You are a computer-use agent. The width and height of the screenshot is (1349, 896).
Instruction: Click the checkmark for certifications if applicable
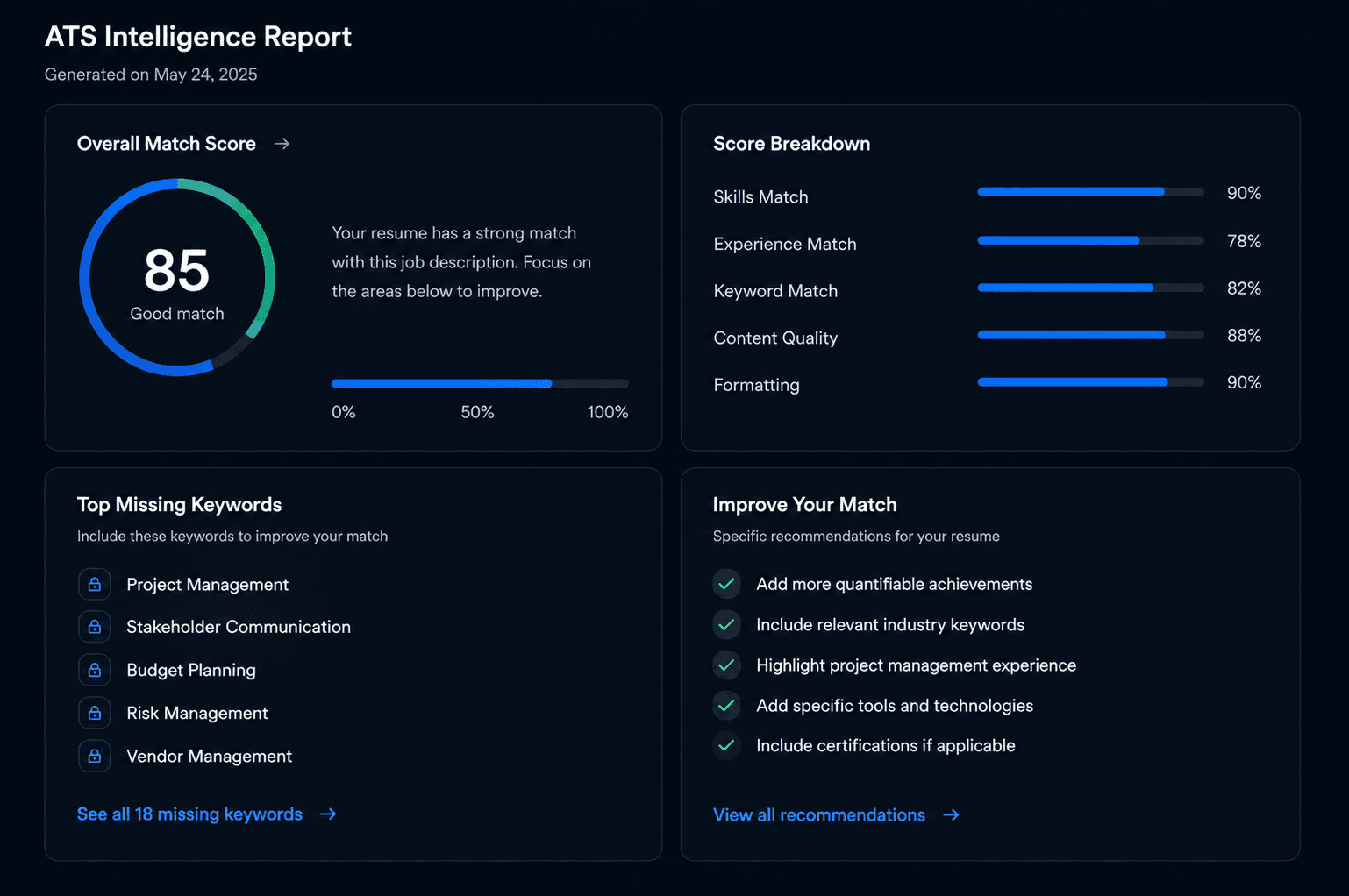coord(726,746)
